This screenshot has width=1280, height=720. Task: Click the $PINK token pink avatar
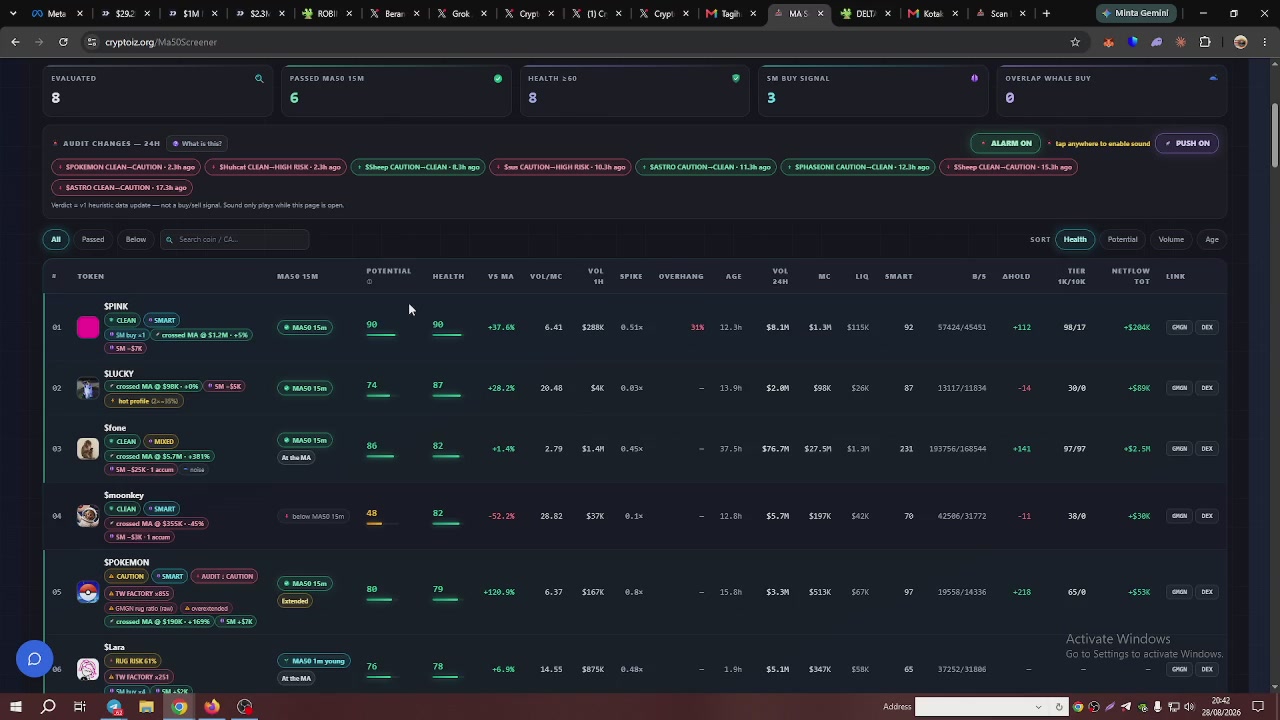[x=88, y=327]
